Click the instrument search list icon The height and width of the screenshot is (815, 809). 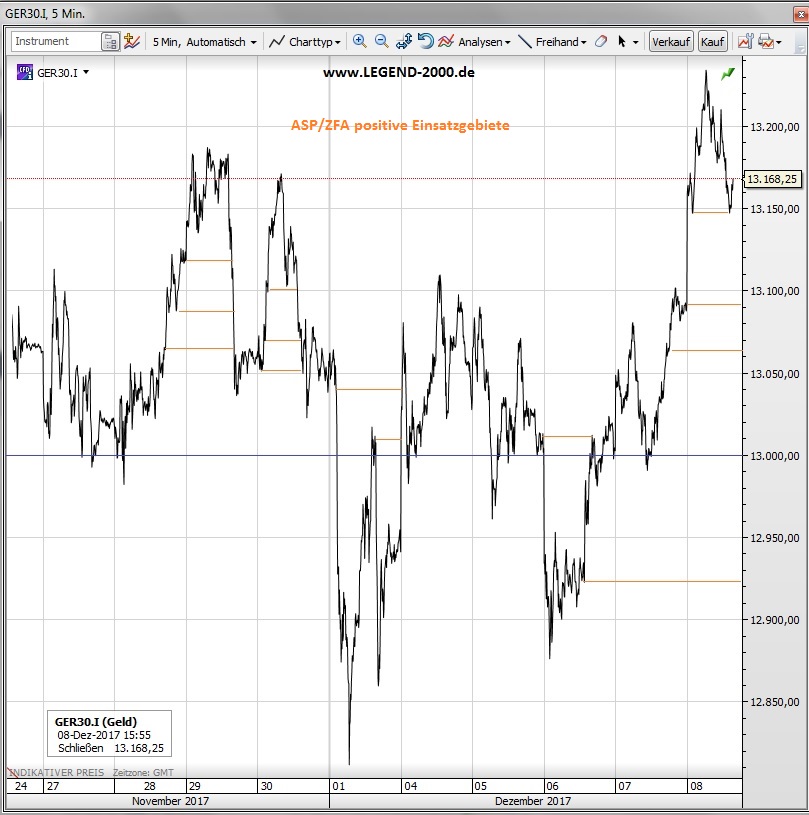(110, 42)
